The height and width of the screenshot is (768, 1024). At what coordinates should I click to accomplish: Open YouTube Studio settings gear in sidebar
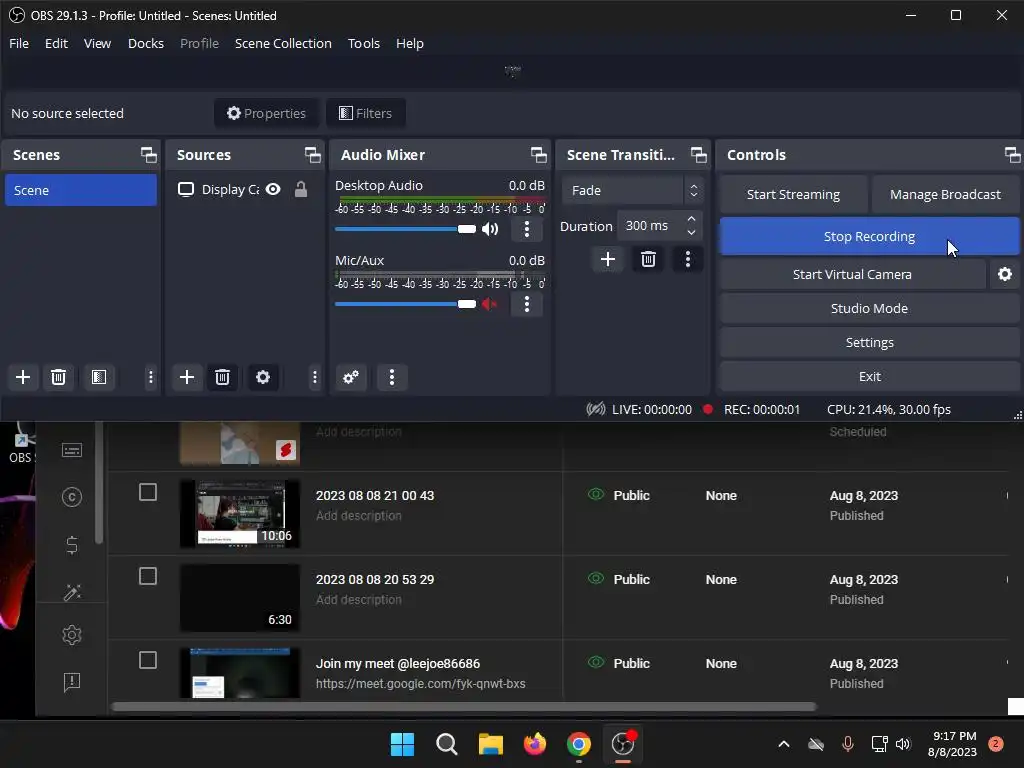(72, 635)
